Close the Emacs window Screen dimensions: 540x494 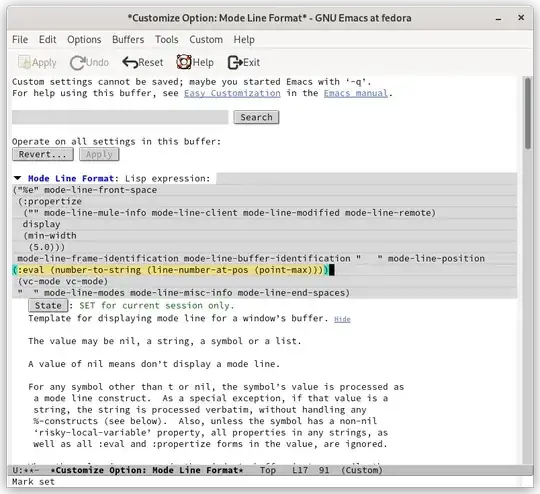point(521,17)
